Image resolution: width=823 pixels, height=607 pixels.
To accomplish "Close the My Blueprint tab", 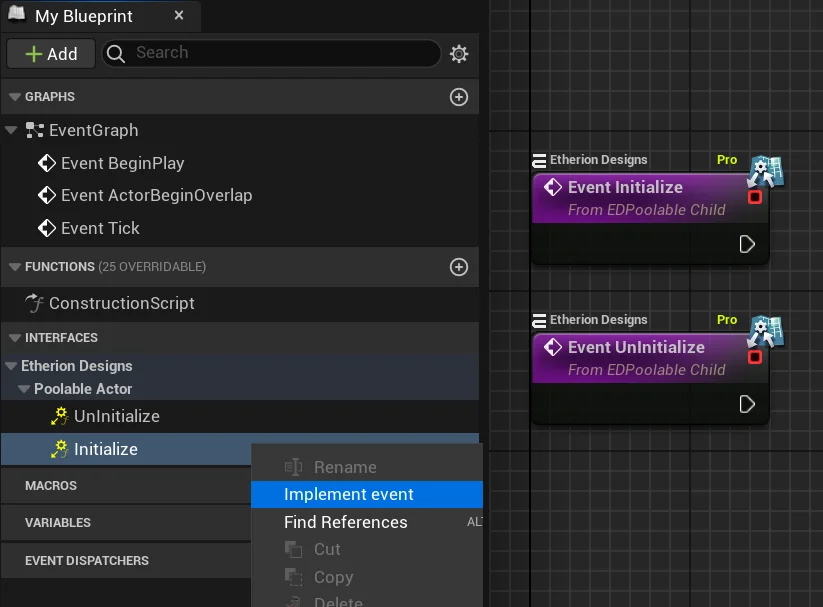I will 178,16.
